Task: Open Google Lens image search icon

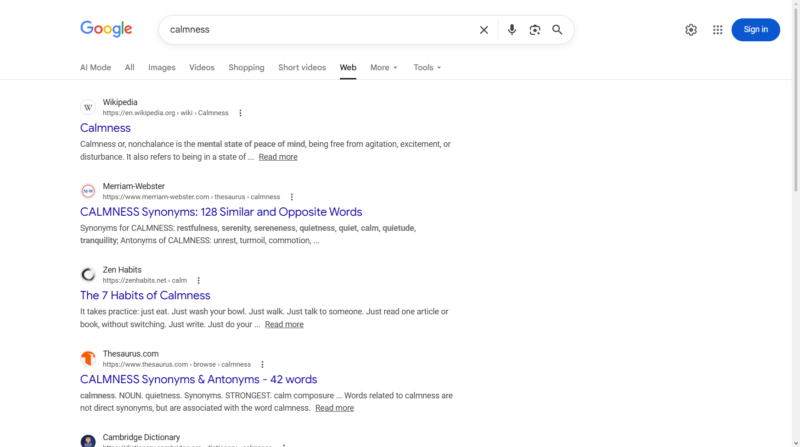Action: [535, 30]
